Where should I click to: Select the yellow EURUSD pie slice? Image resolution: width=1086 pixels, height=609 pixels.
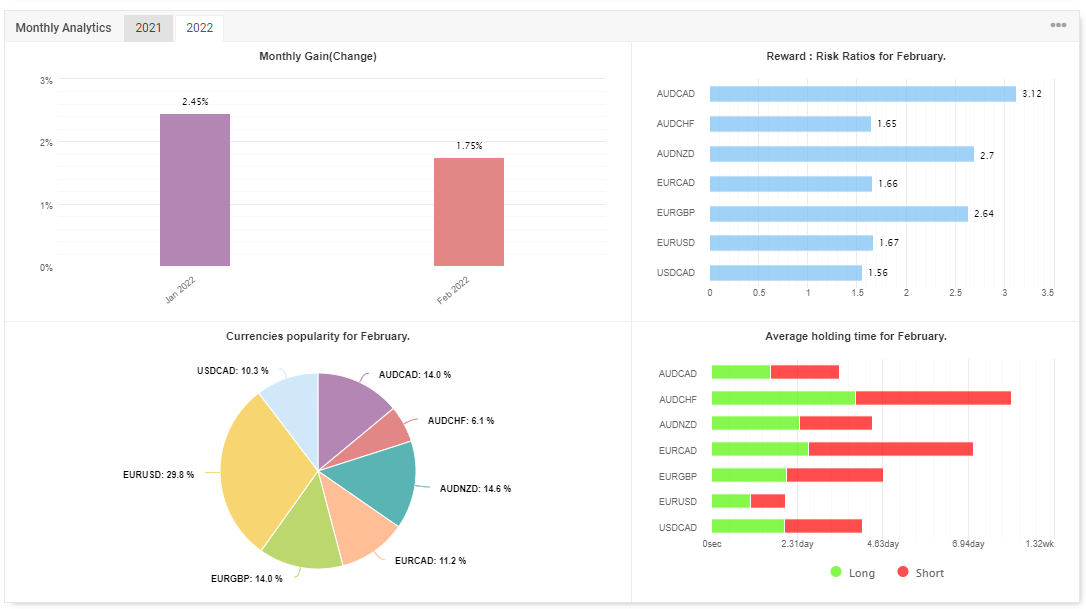267,471
